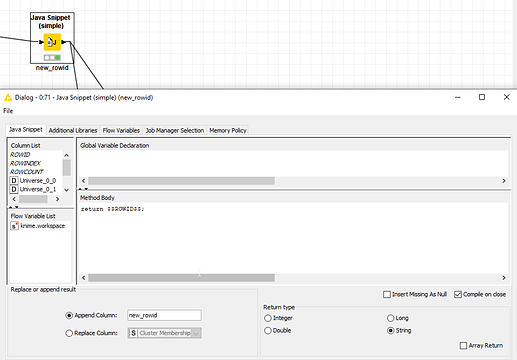Click the Append Column name field
Image resolution: width=517 pixels, height=360 pixels.
point(164,315)
